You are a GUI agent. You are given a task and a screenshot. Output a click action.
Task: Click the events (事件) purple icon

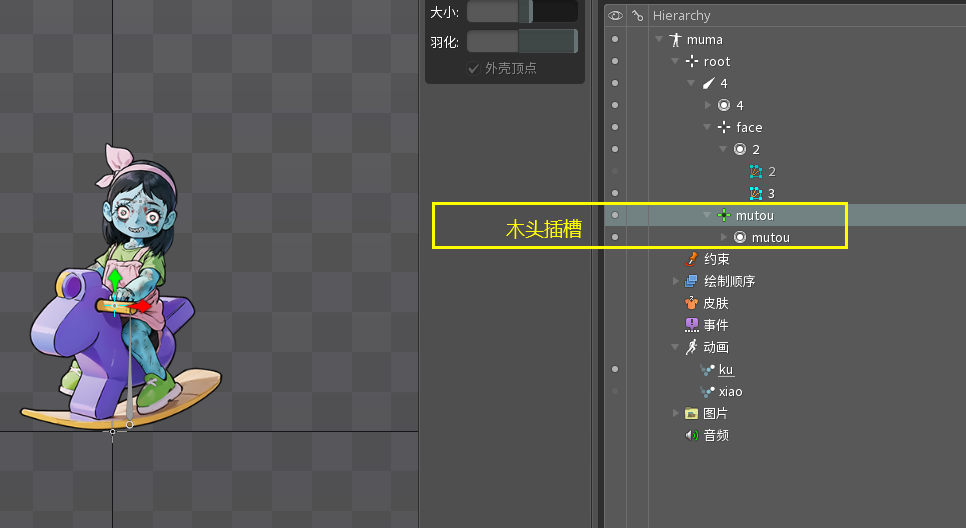[691, 325]
